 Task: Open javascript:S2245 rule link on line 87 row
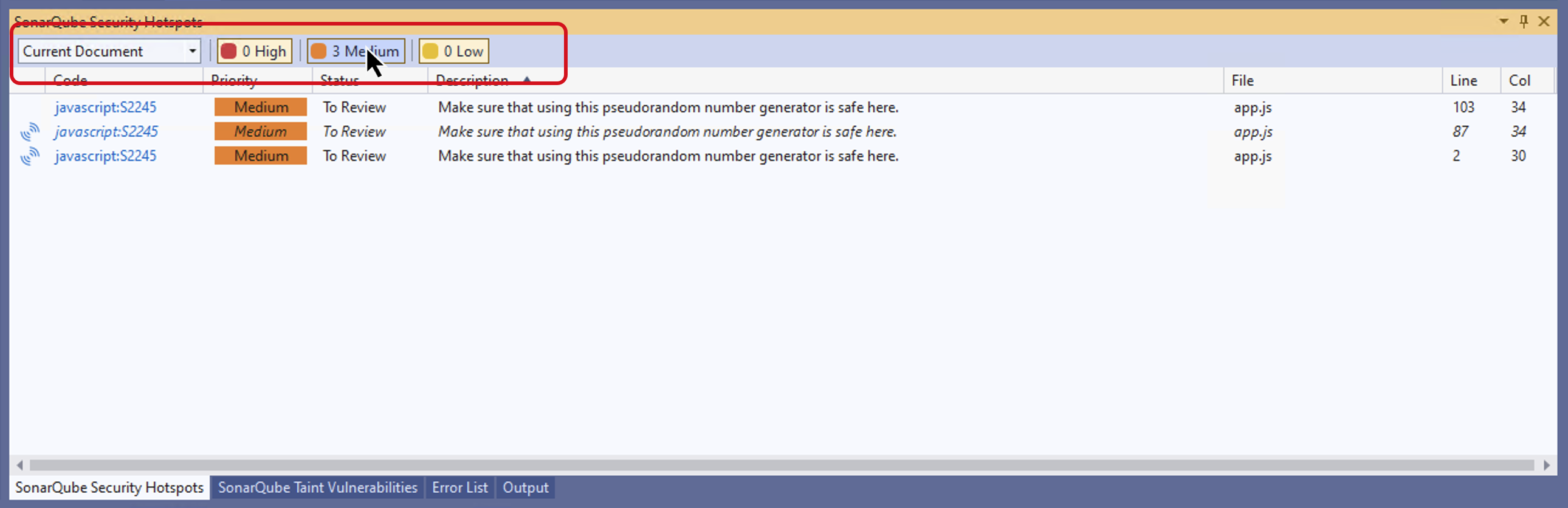click(x=106, y=131)
